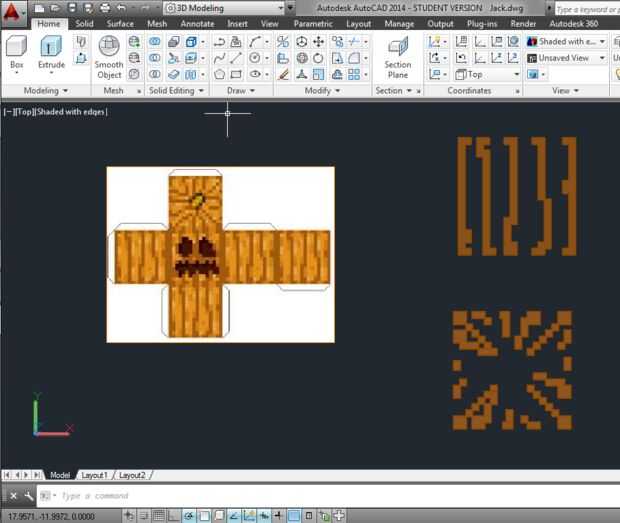
Task: Expand the View panel
Action: coord(565,91)
